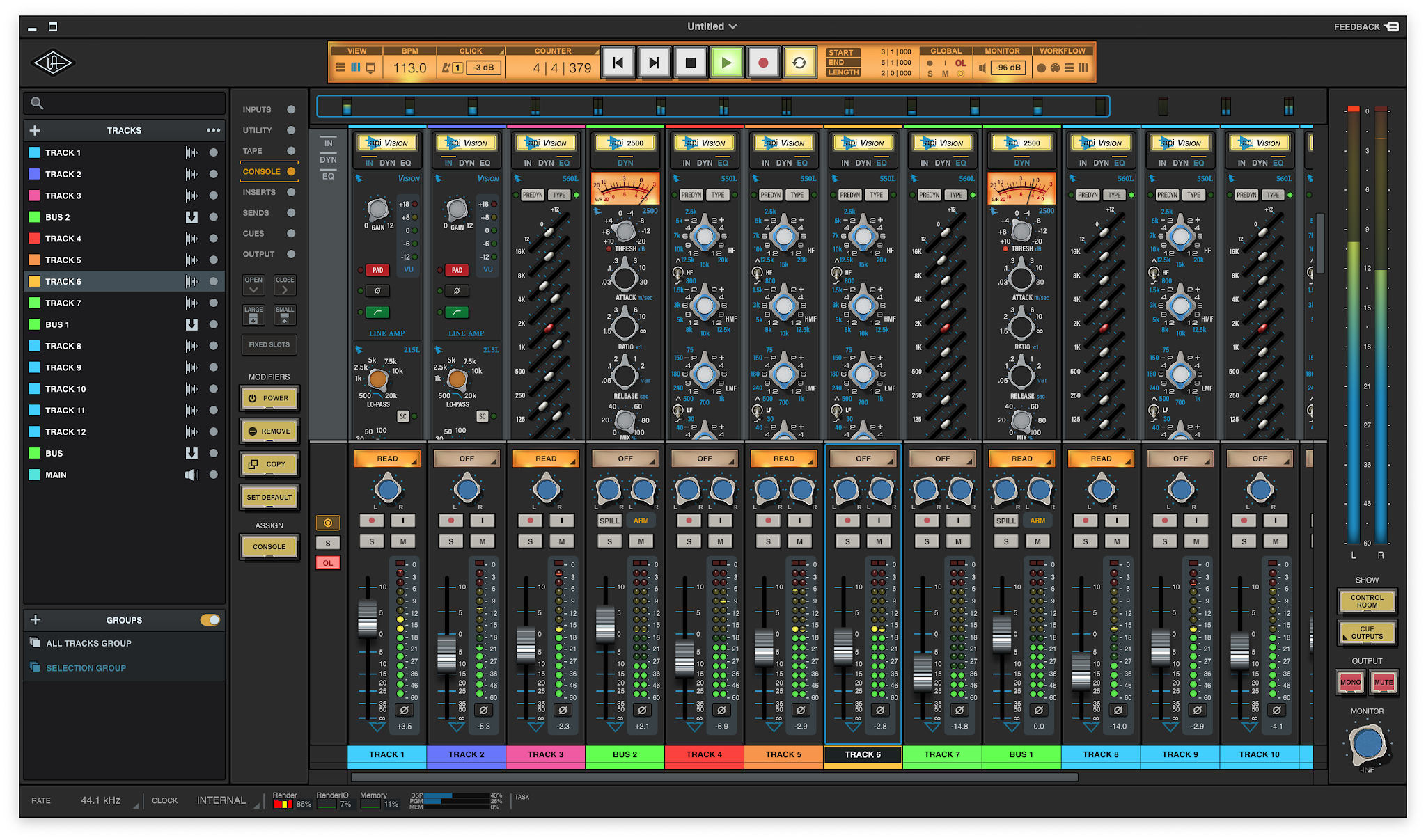Click the MONO output button

(x=1350, y=682)
